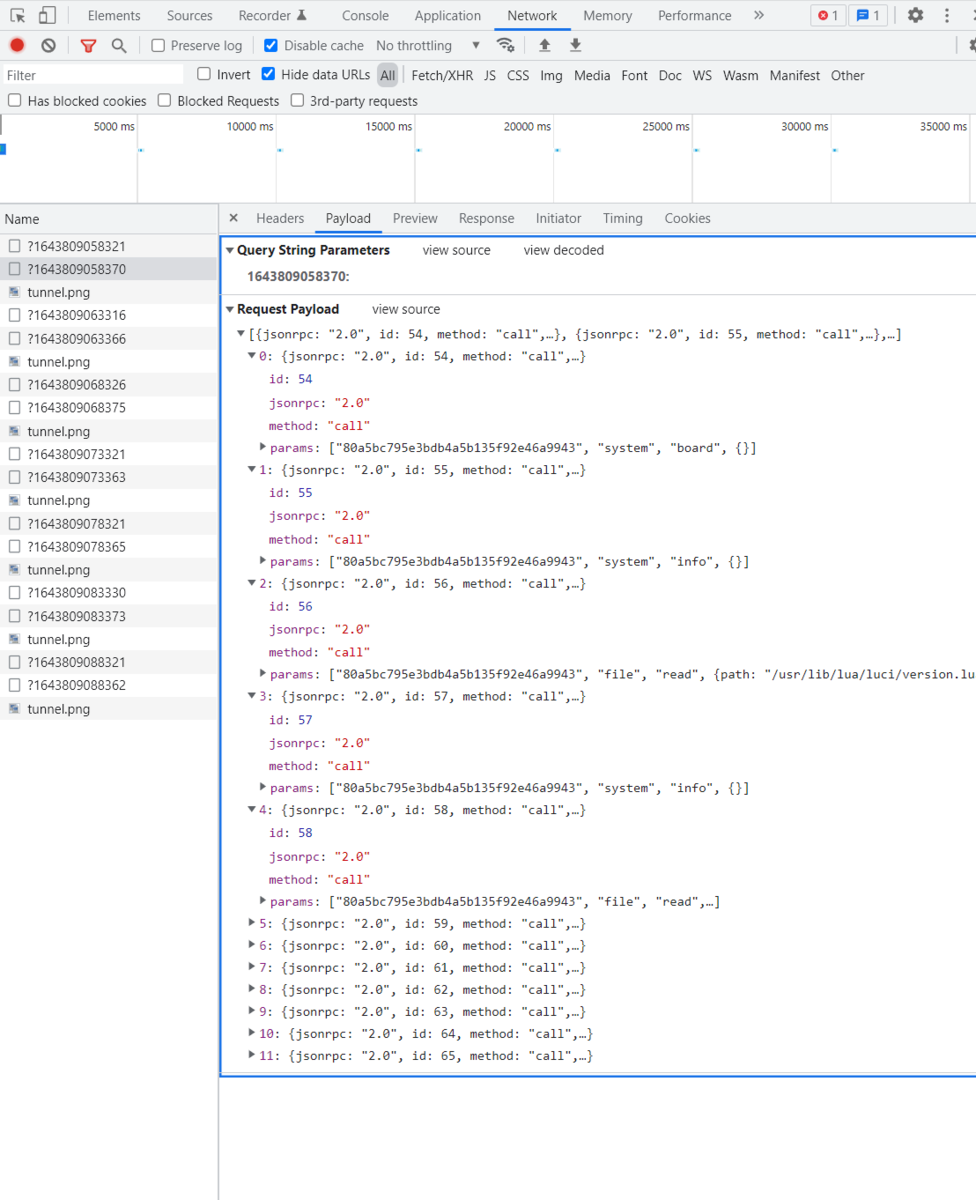This screenshot has height=1200, width=976.
Task: Switch to the Application panel
Action: [x=447, y=15]
